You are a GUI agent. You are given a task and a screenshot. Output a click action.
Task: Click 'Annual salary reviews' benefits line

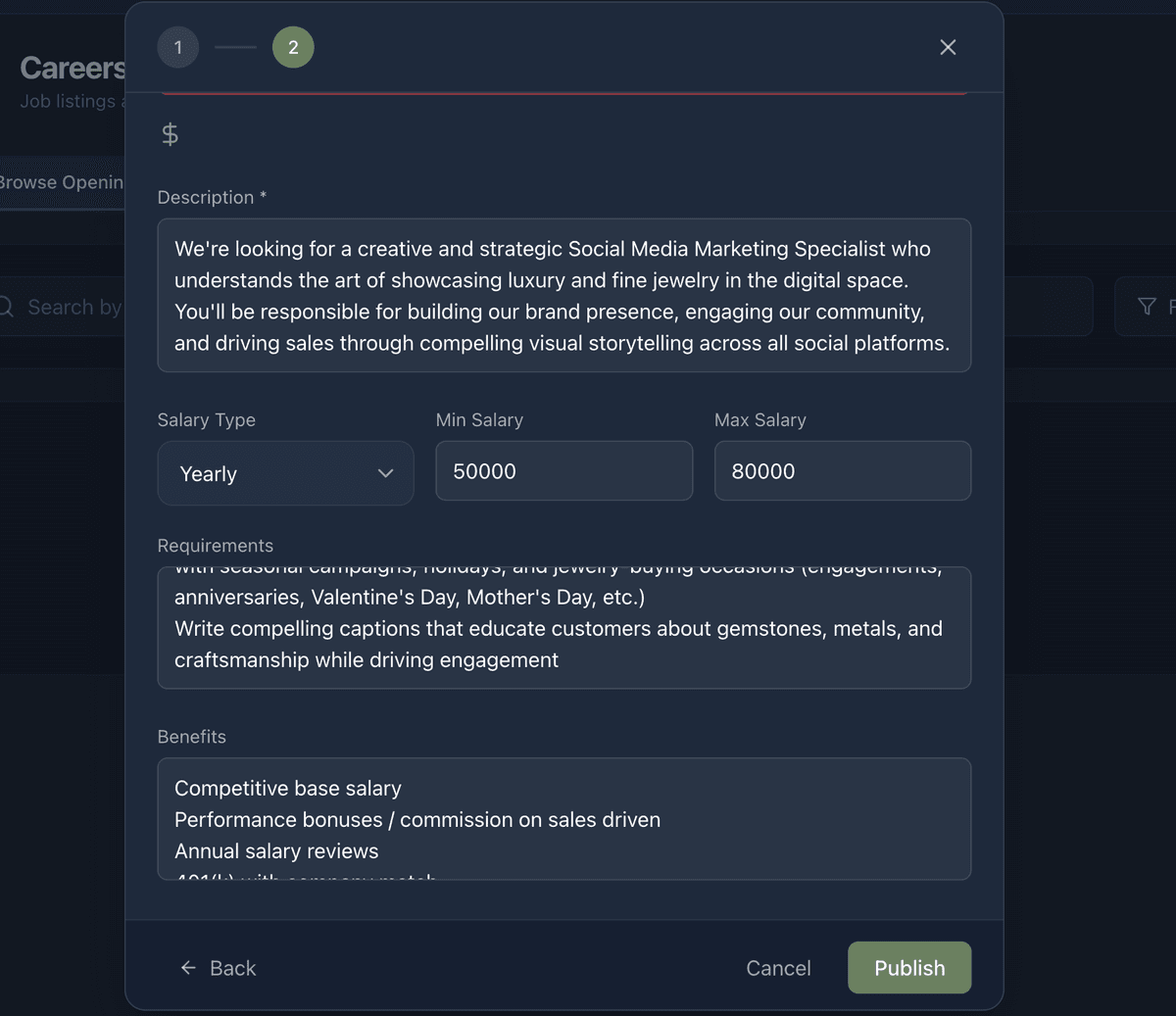pos(276,850)
